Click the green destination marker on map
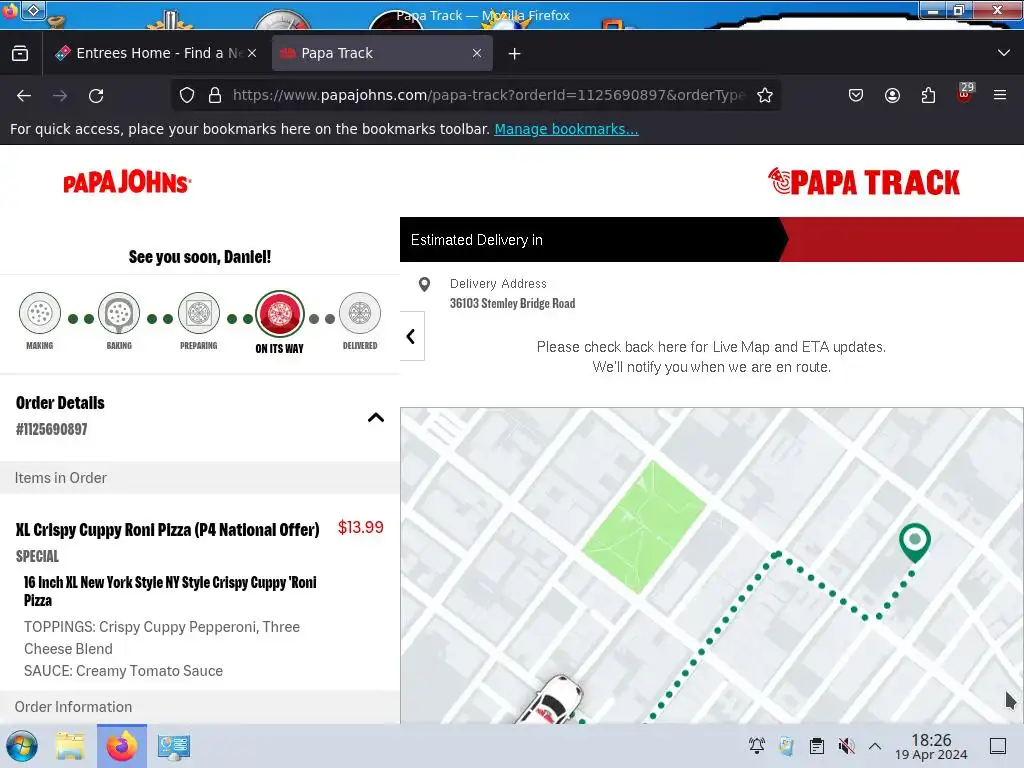This screenshot has height=768, width=1024. click(x=914, y=542)
